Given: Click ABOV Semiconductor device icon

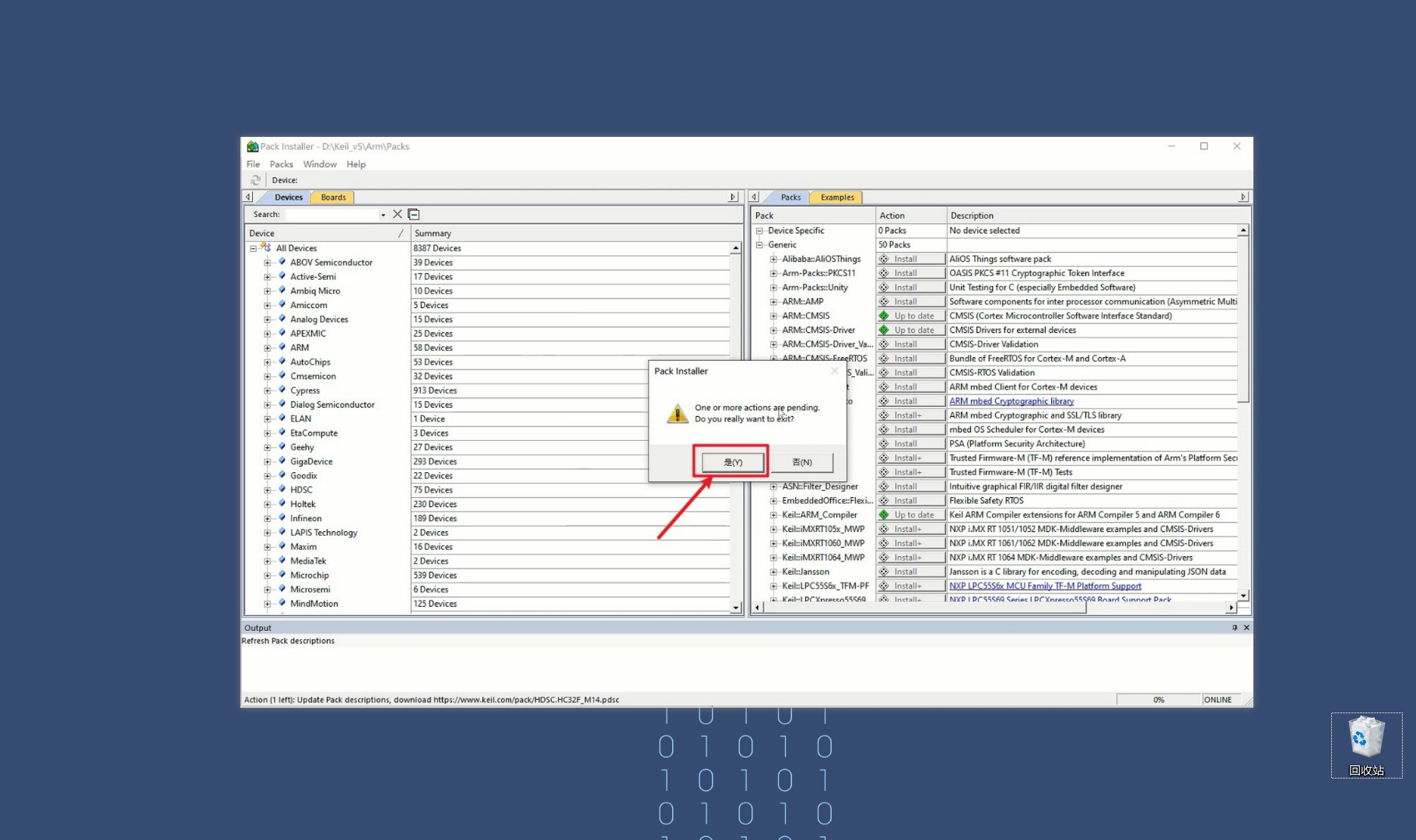Looking at the screenshot, I should click(282, 262).
